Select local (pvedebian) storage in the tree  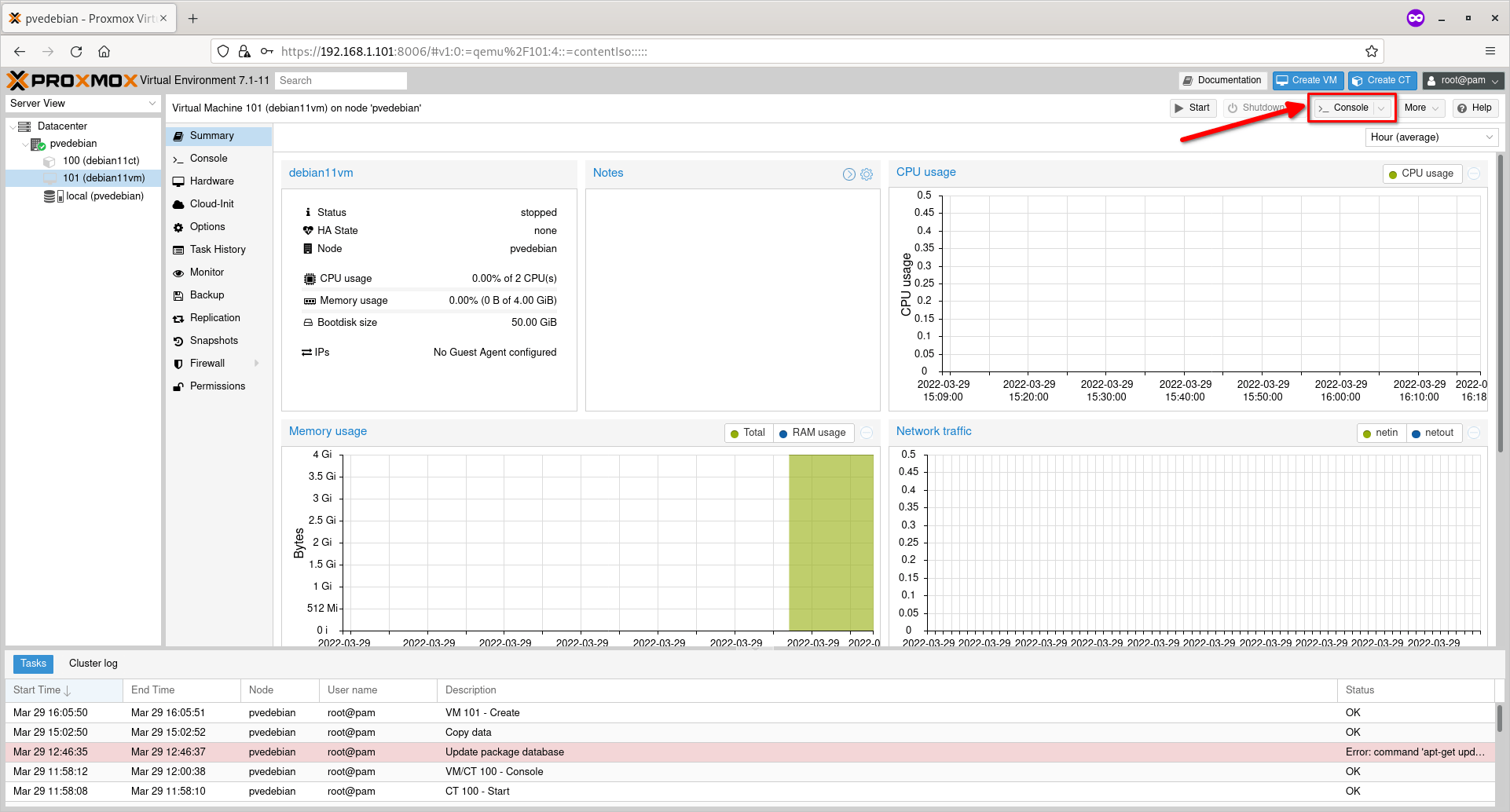click(104, 196)
